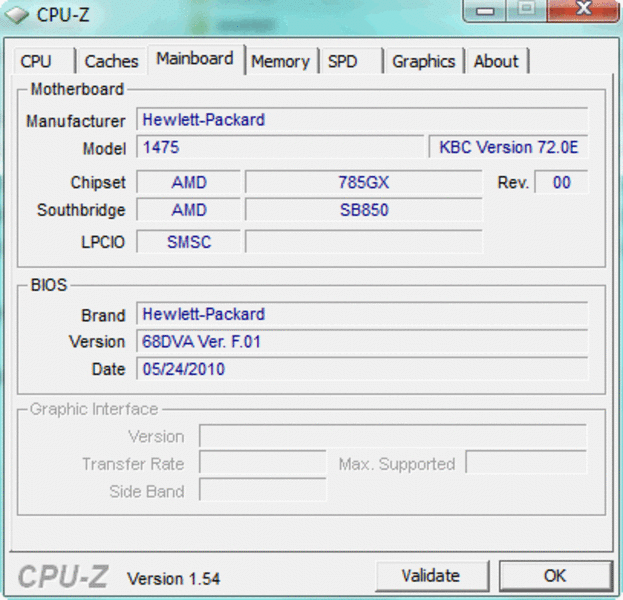The height and width of the screenshot is (600, 623).
Task: Click the Max. Supported field
Action: (x=526, y=462)
